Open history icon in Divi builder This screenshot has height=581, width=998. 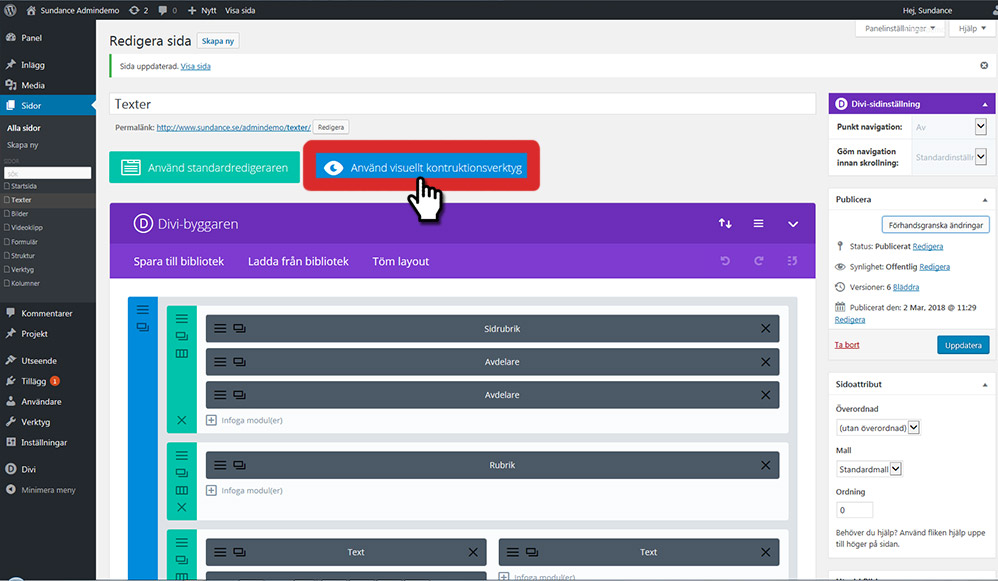point(792,261)
